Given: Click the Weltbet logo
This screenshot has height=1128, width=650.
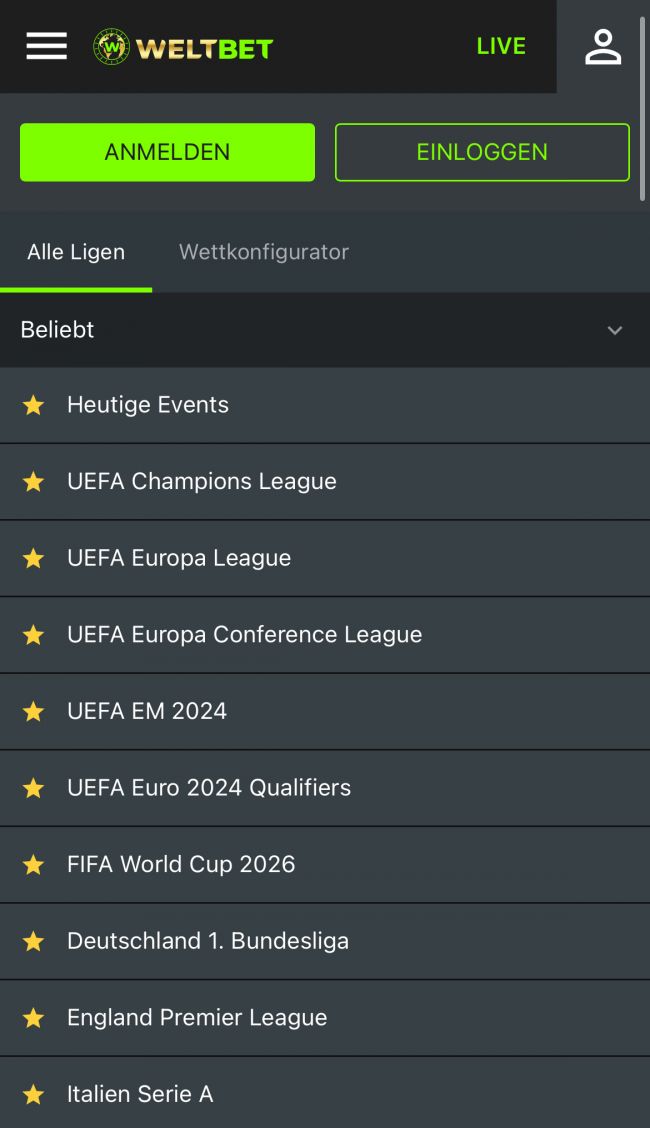Looking at the screenshot, I should pos(183,47).
